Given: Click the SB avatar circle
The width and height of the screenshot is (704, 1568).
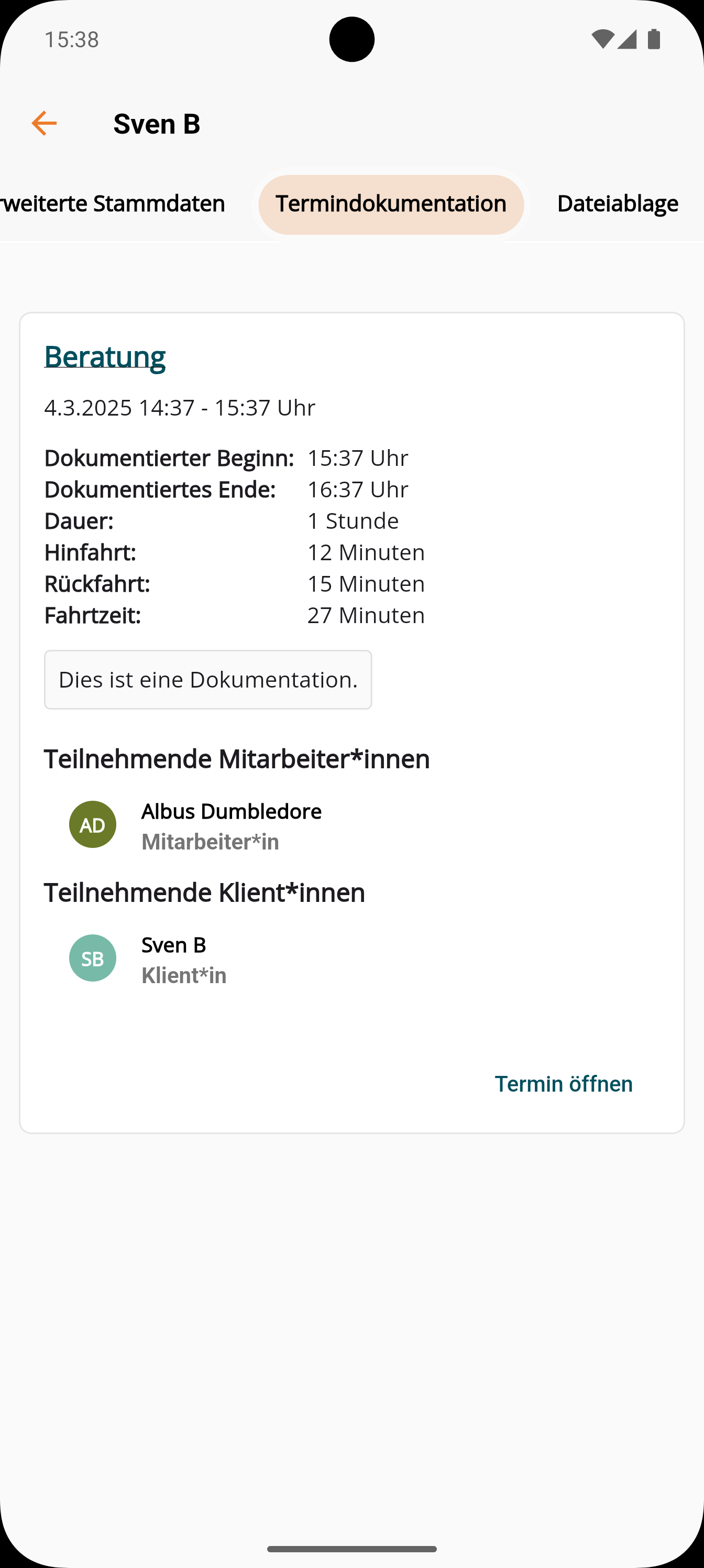Looking at the screenshot, I should (93, 958).
